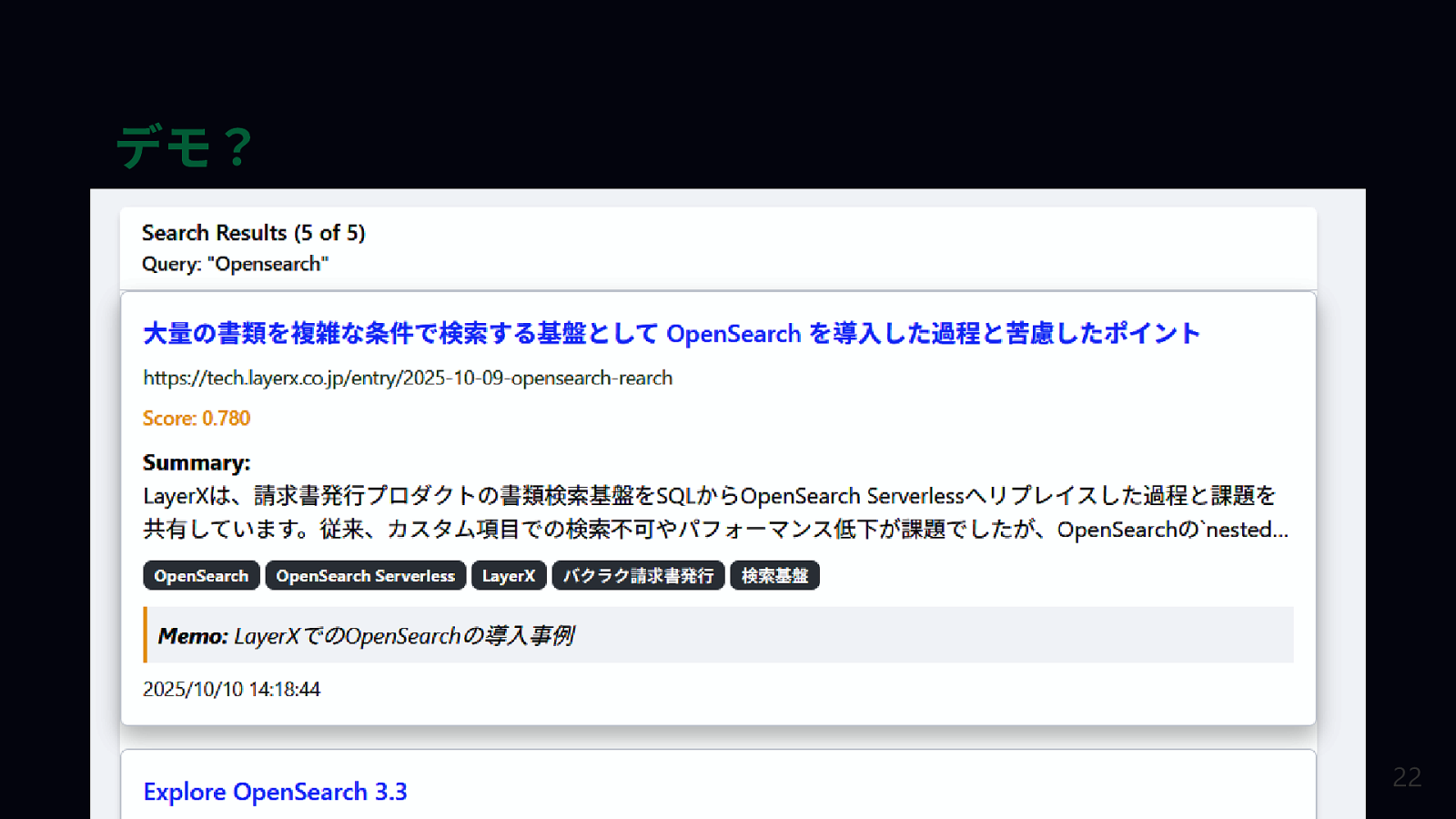Click the summary text starting with LayerXは
The width and height of the screenshot is (1456, 819).
708,496
